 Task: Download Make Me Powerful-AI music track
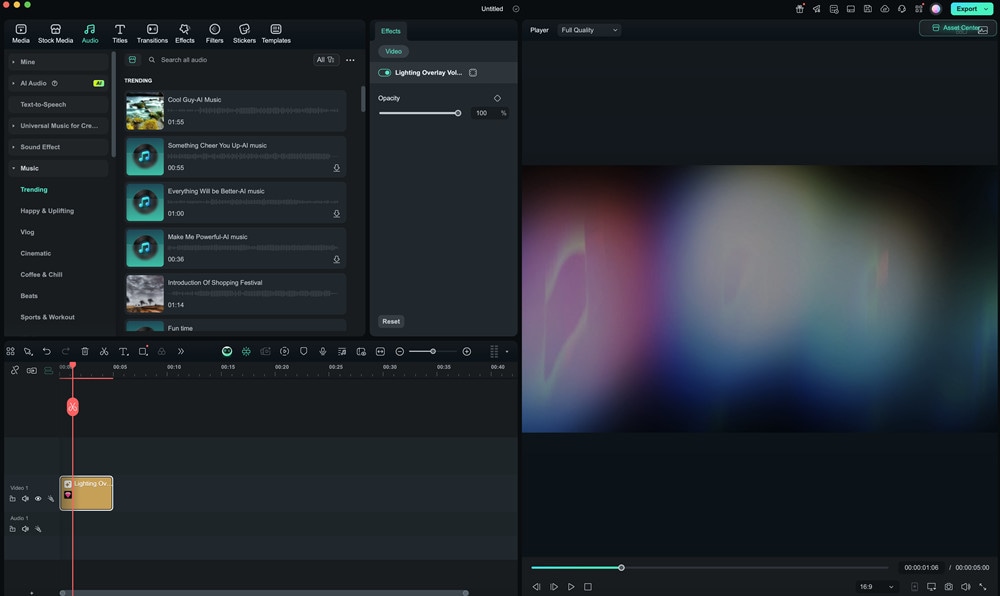(337, 259)
